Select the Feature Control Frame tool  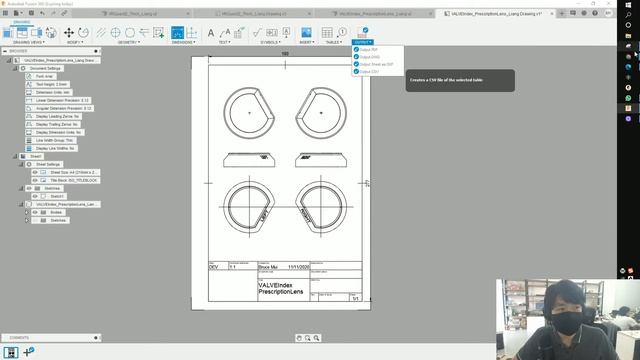(272, 33)
